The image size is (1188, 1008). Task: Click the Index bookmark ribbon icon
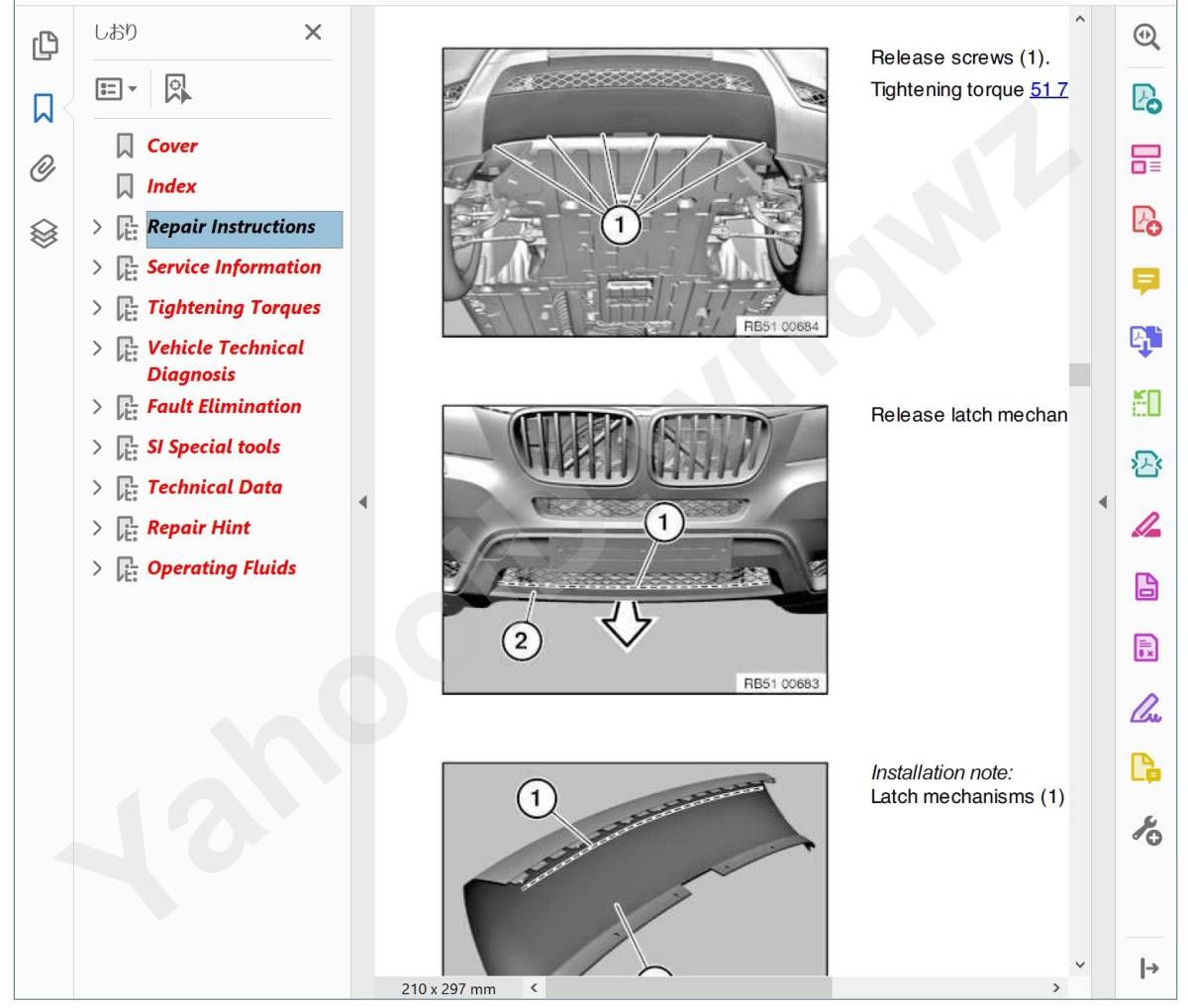pyautogui.click(x=125, y=186)
